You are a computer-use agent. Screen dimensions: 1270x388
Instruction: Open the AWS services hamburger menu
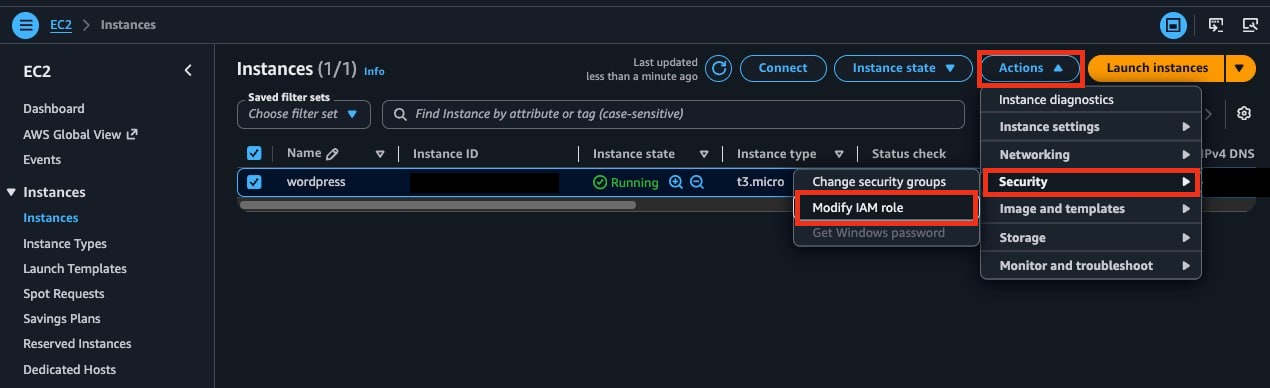25,24
